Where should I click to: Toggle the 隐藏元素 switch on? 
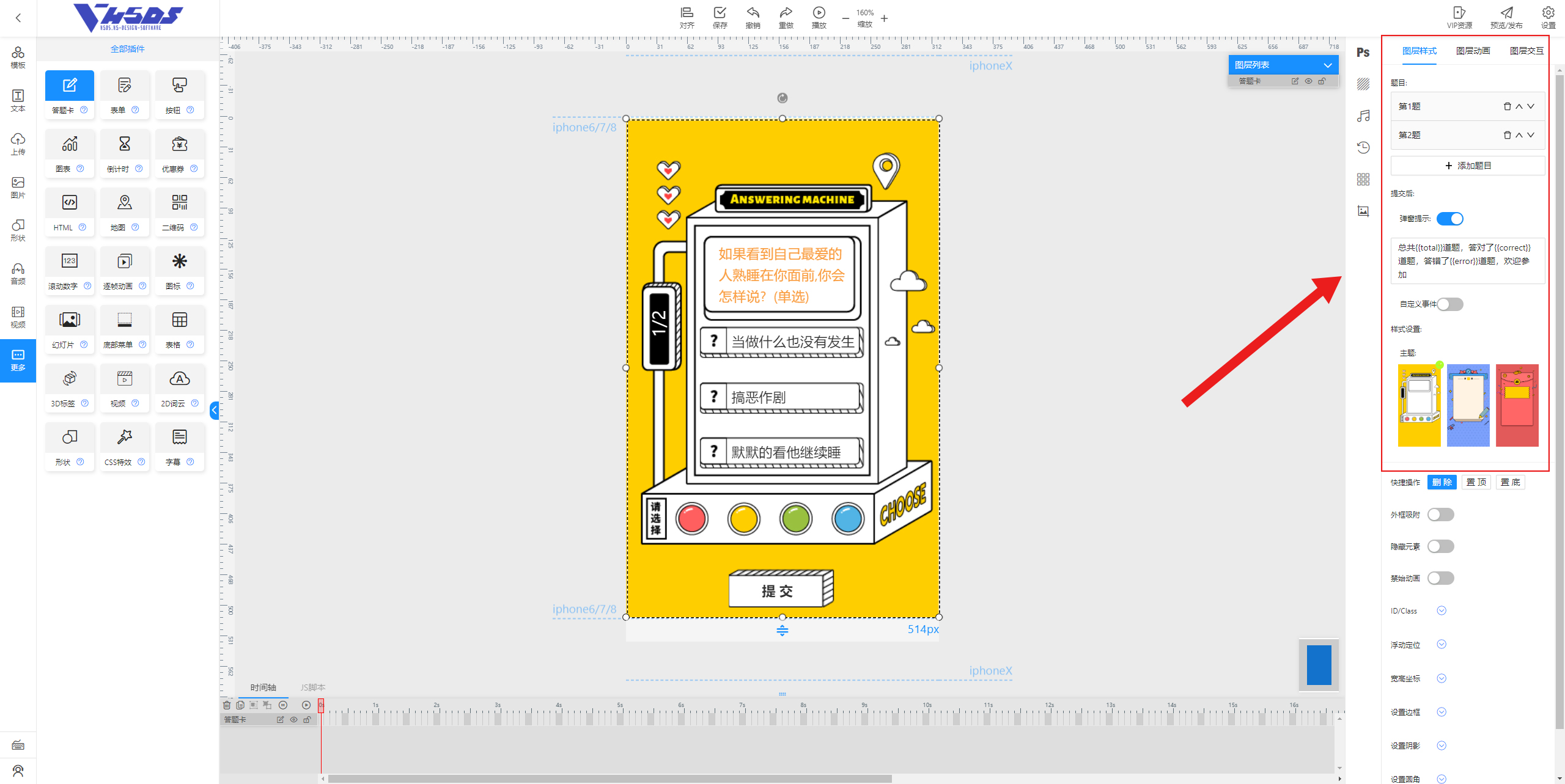click(1440, 546)
